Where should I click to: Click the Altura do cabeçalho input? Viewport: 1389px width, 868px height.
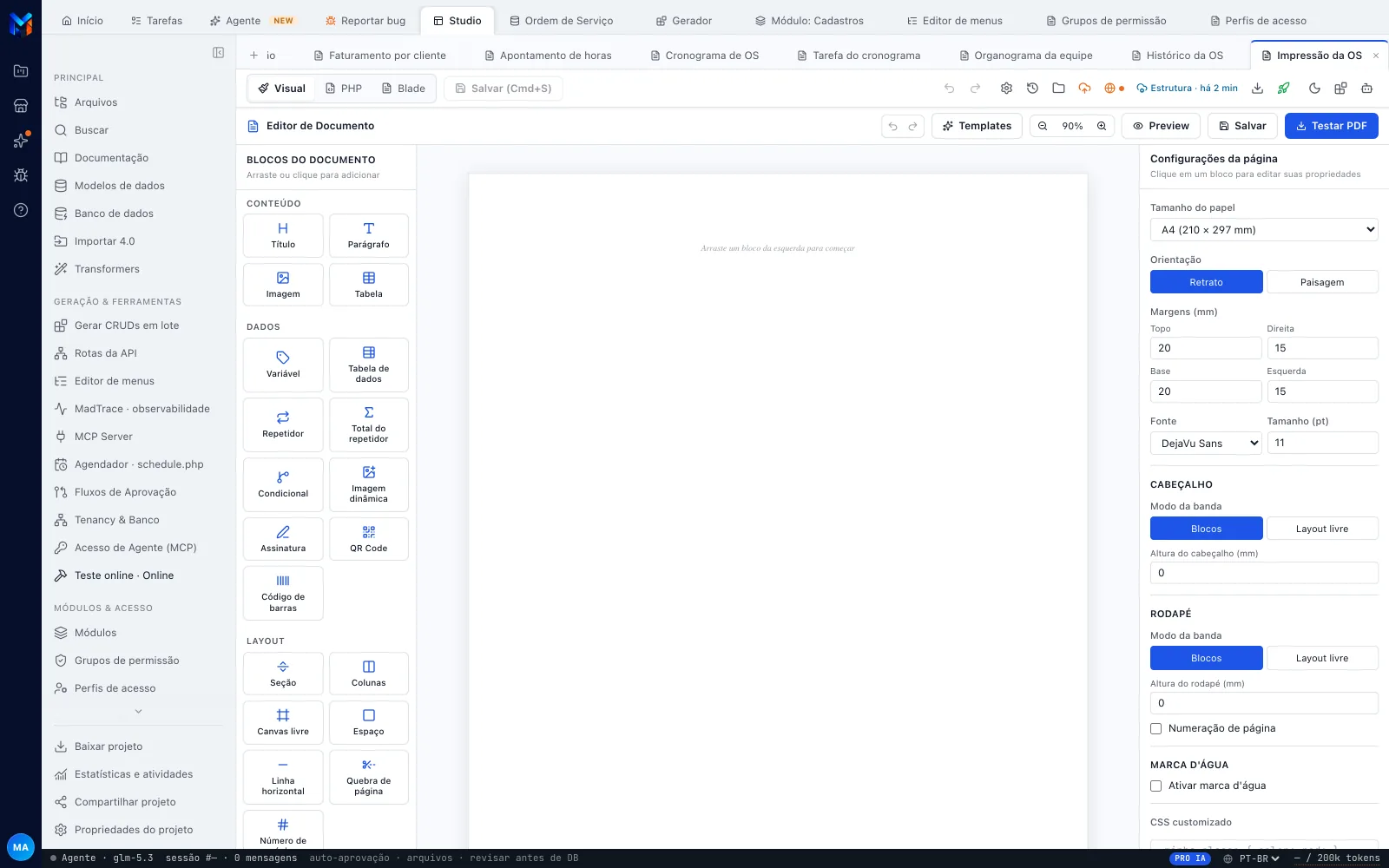[x=1264, y=573]
